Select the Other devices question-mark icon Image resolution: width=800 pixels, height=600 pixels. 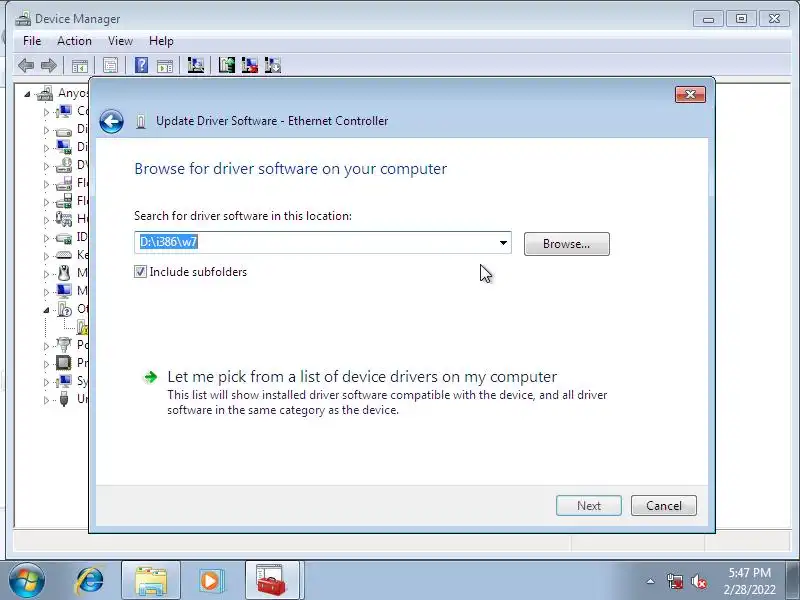64,309
